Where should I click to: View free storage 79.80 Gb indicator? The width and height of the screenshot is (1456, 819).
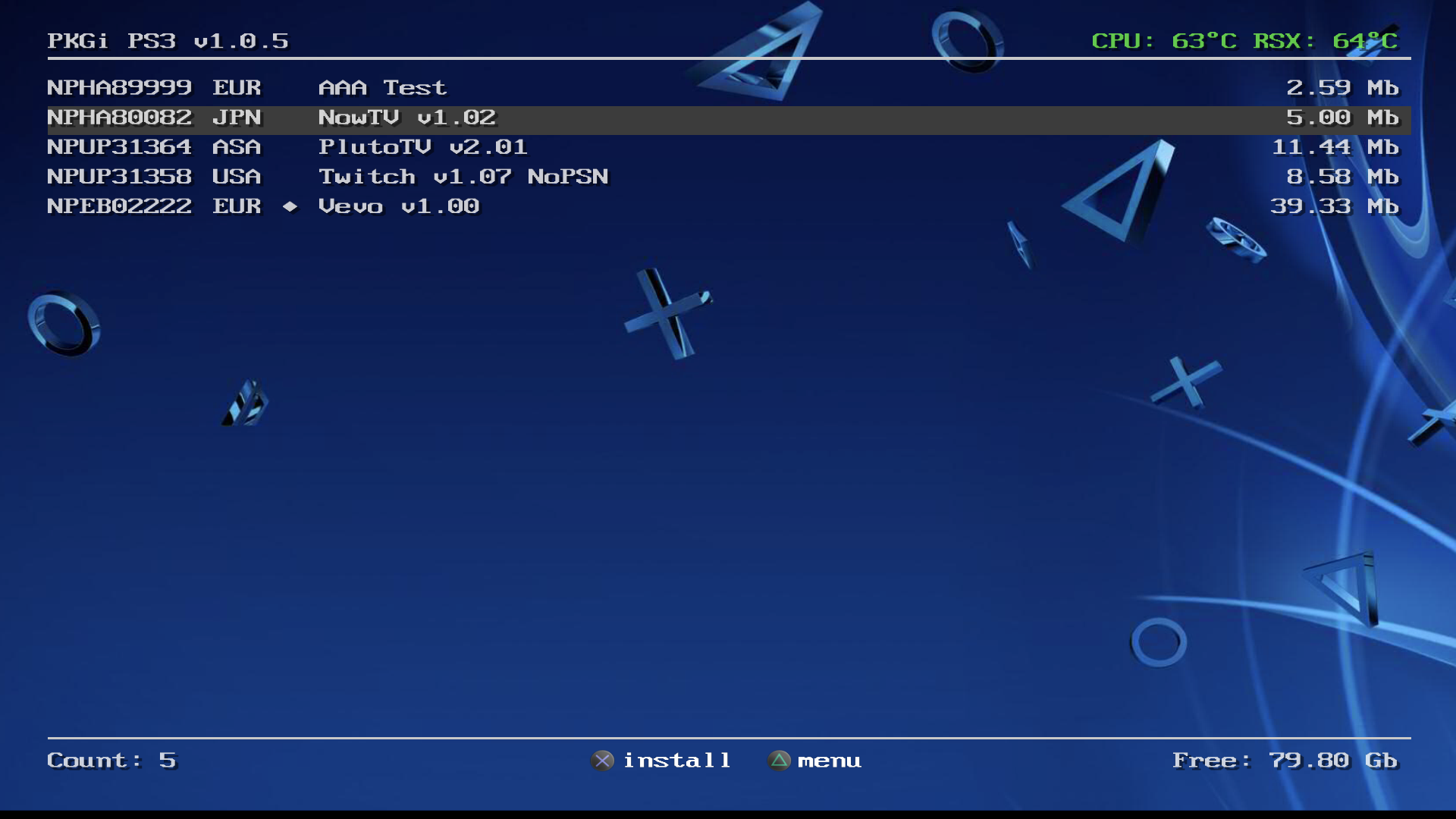[1287, 759]
